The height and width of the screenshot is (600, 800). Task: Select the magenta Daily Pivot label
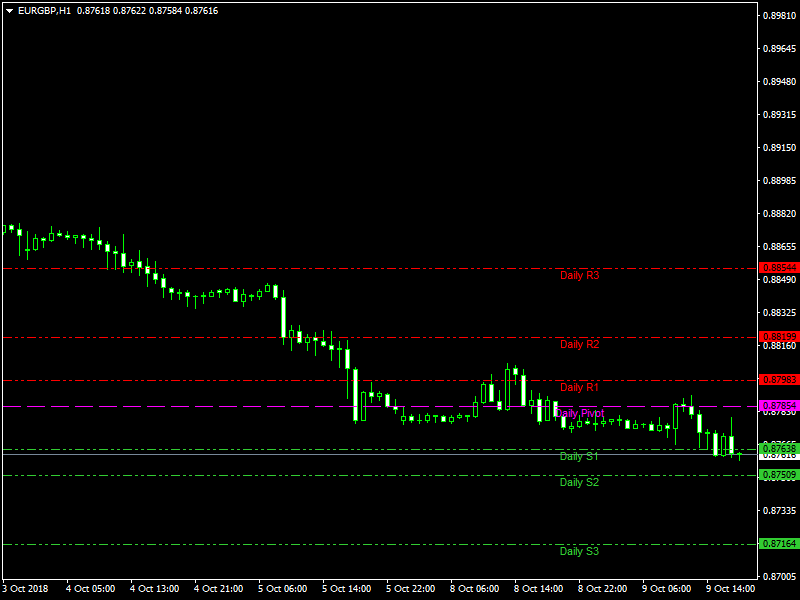(580, 413)
